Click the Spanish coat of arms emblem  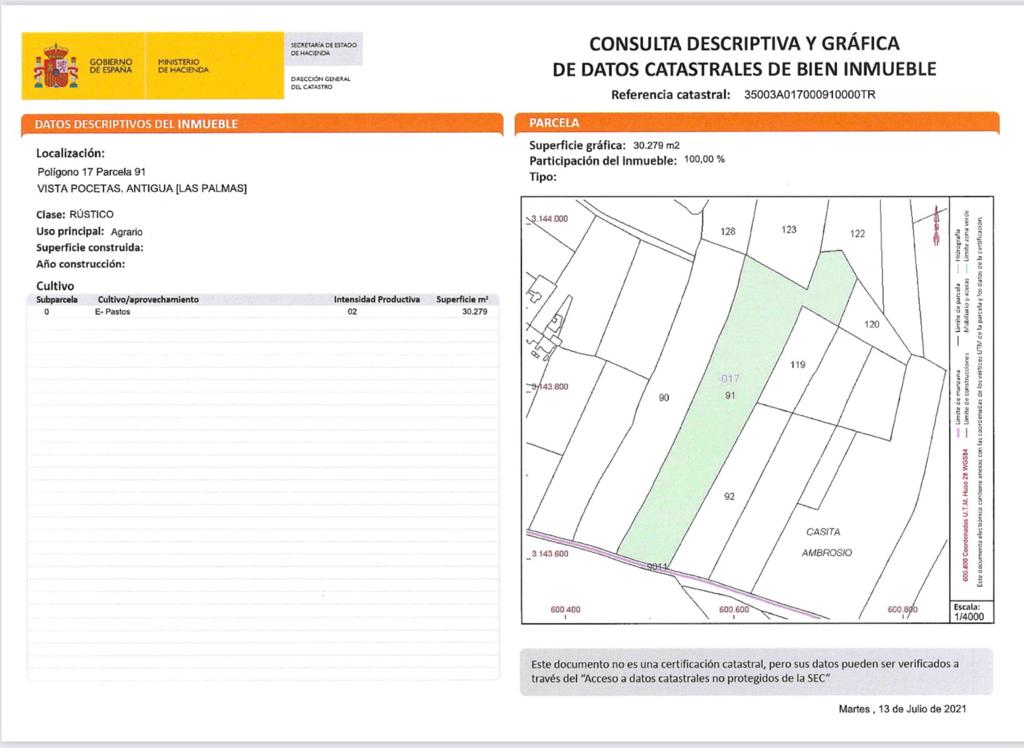(x=55, y=66)
